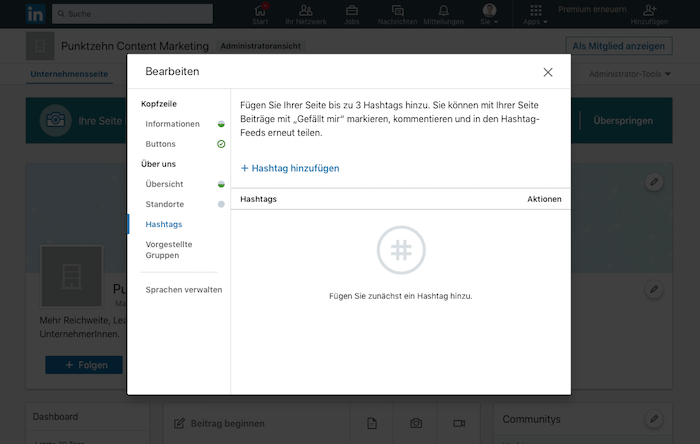Click the green check beside Buttons
Viewport: 700px width, 444px height.
point(221,144)
